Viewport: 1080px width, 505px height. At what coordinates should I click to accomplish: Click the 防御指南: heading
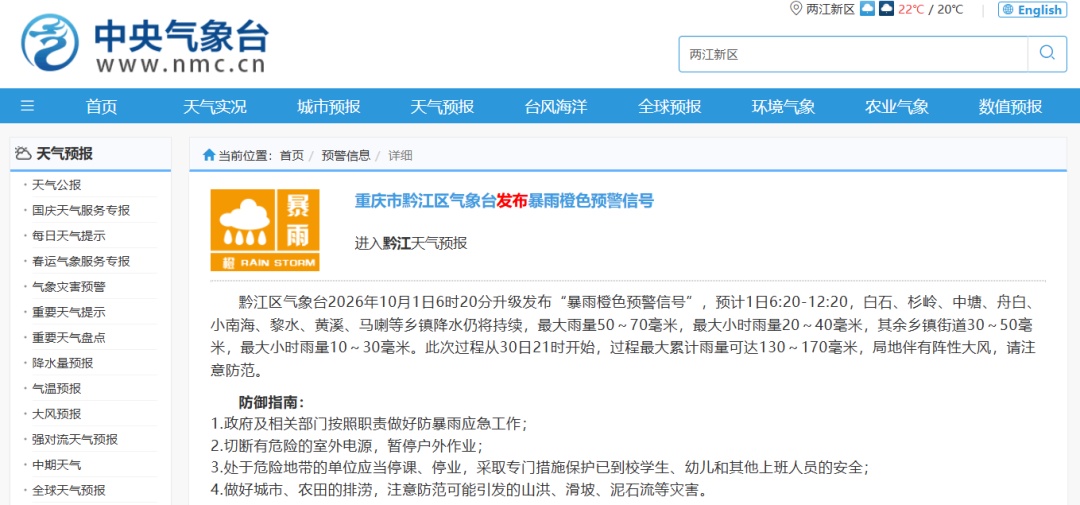[271, 402]
